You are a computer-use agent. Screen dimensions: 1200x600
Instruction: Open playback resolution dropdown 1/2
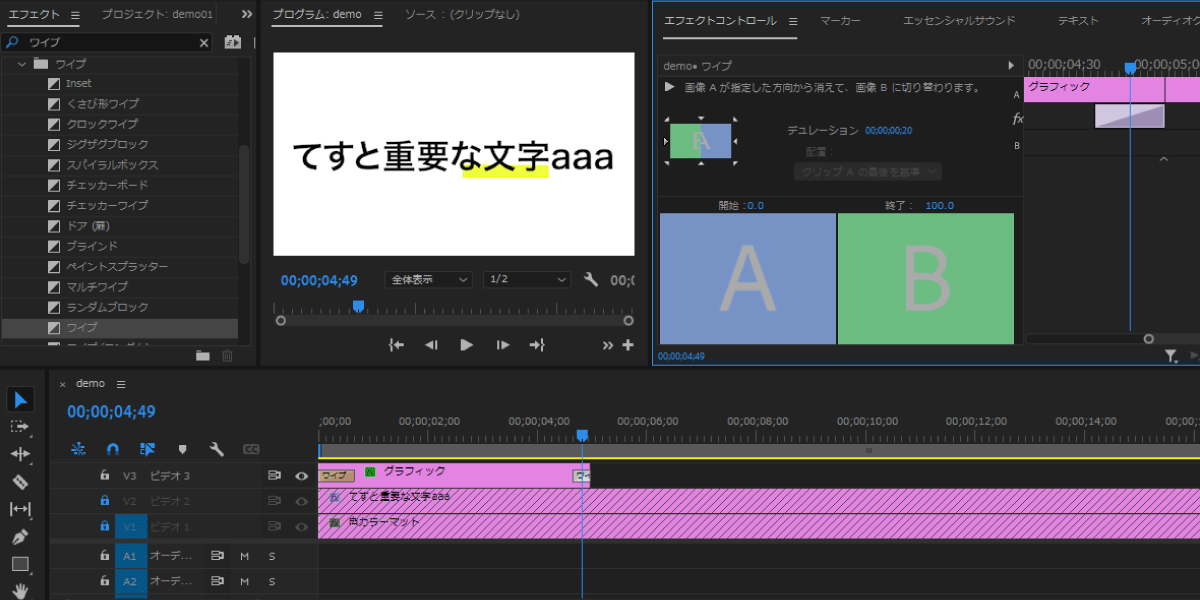[527, 280]
